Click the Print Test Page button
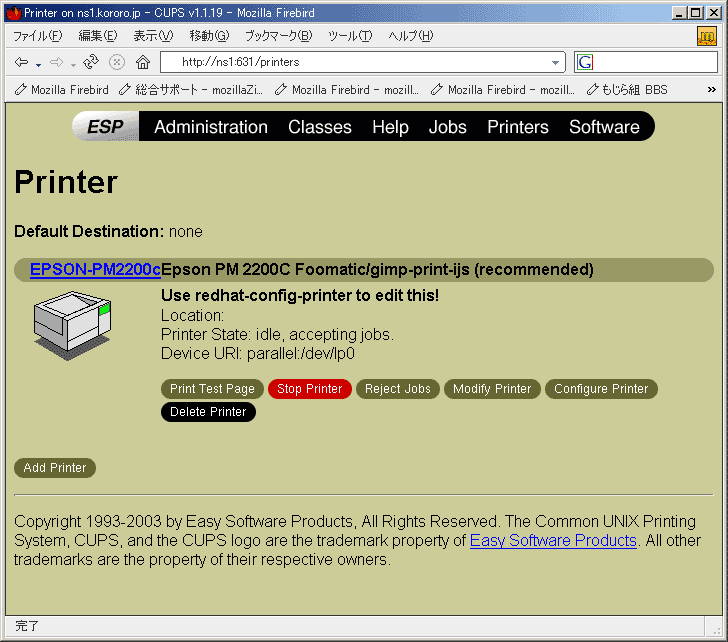Screen dimensions: 728x642 (212, 389)
